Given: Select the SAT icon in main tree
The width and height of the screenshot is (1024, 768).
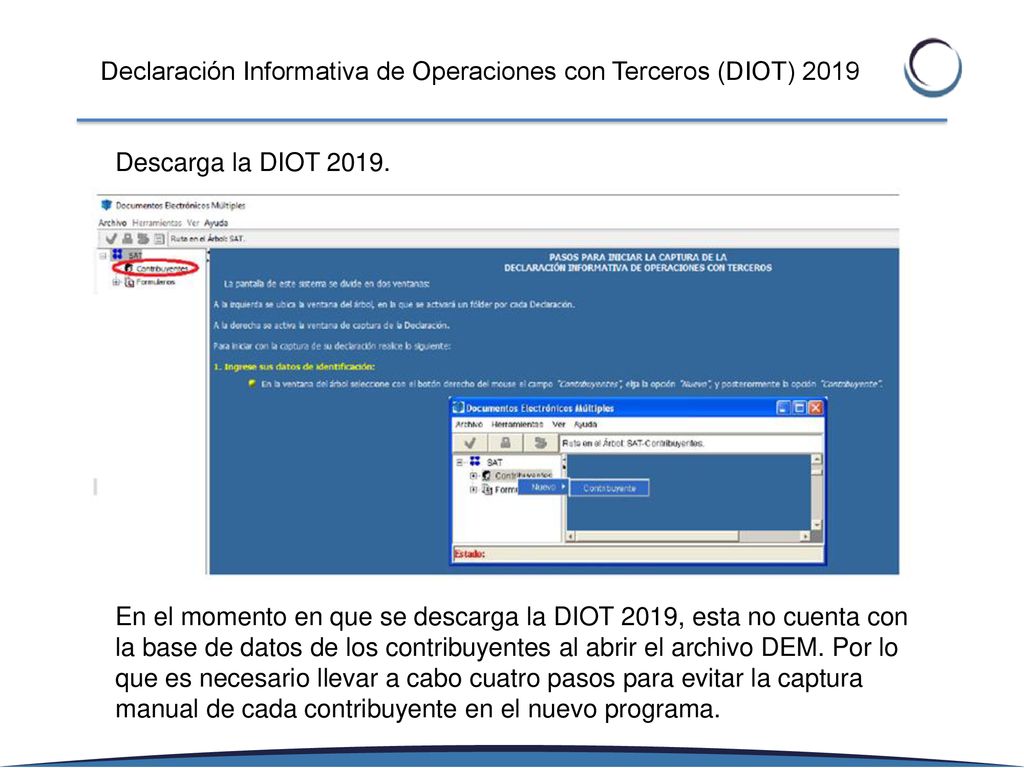Looking at the screenshot, I should [x=117, y=254].
